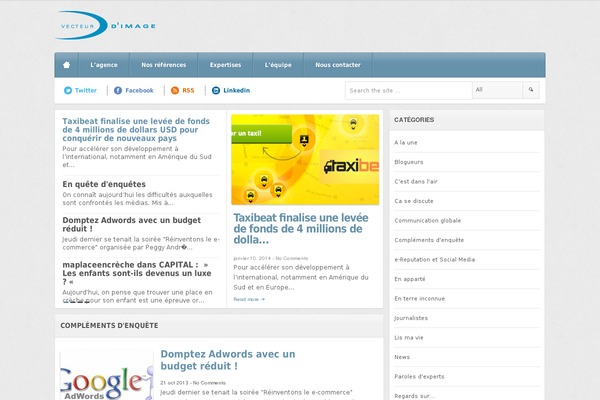This screenshot has height=400, width=600.
Task: Click the COMPLÉMENTS D'ENQUÊTE section heading
Action: pyautogui.click(x=109, y=325)
